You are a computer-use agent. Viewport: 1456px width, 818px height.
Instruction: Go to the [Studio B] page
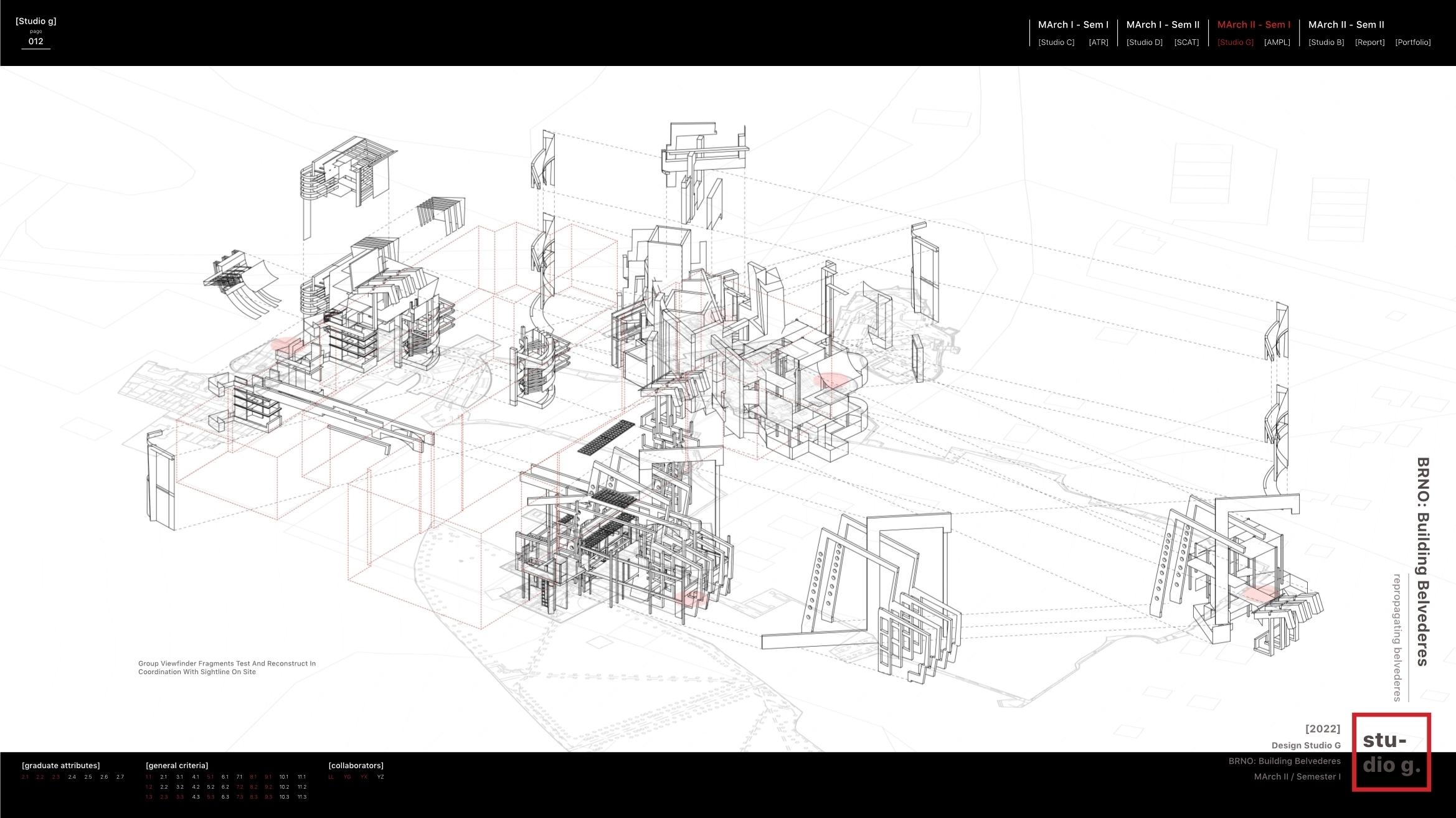click(1326, 42)
